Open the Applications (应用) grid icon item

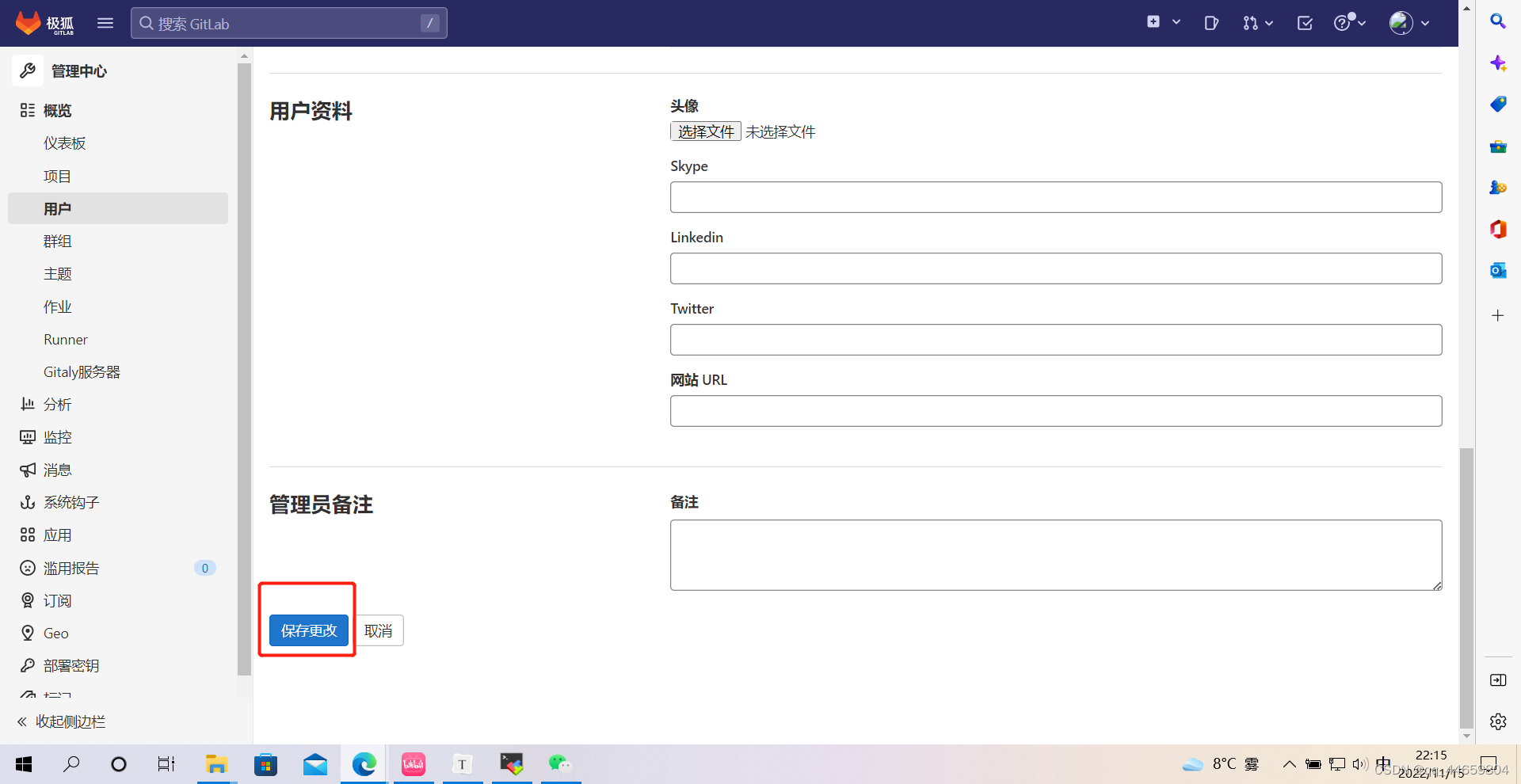118,535
